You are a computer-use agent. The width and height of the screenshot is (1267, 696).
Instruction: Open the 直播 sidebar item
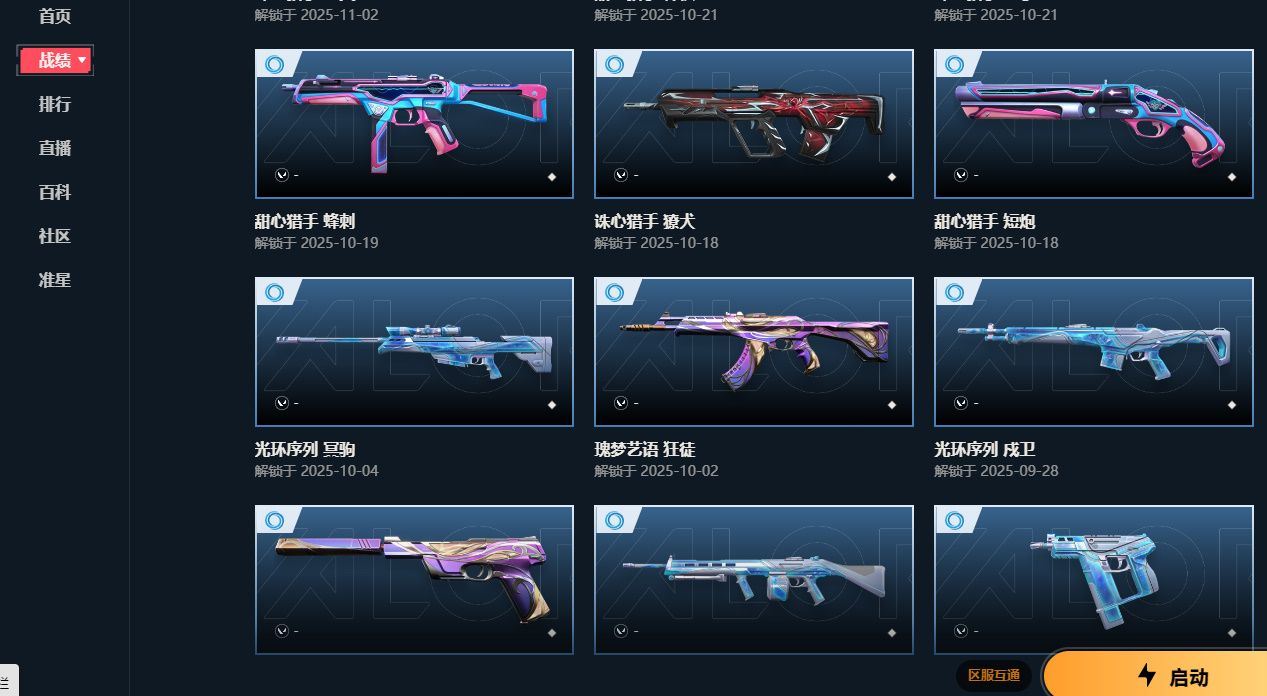55,148
